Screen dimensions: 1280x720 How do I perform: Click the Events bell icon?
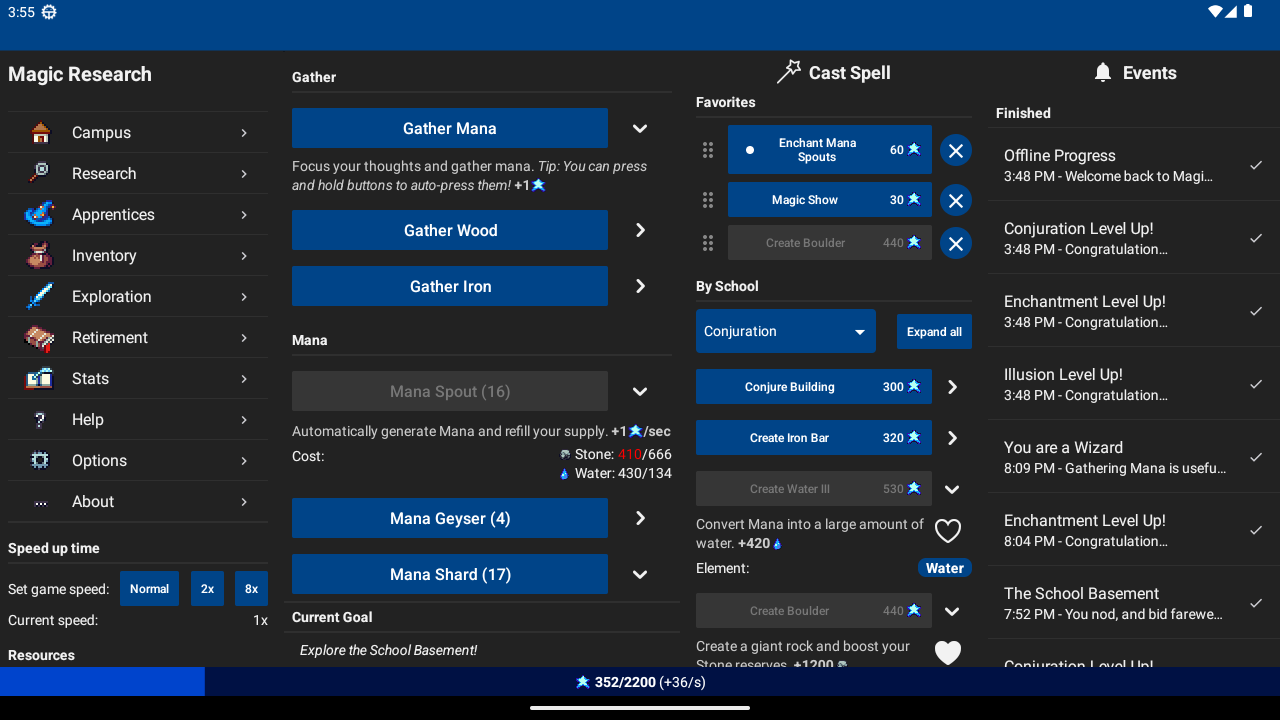(x=1102, y=72)
